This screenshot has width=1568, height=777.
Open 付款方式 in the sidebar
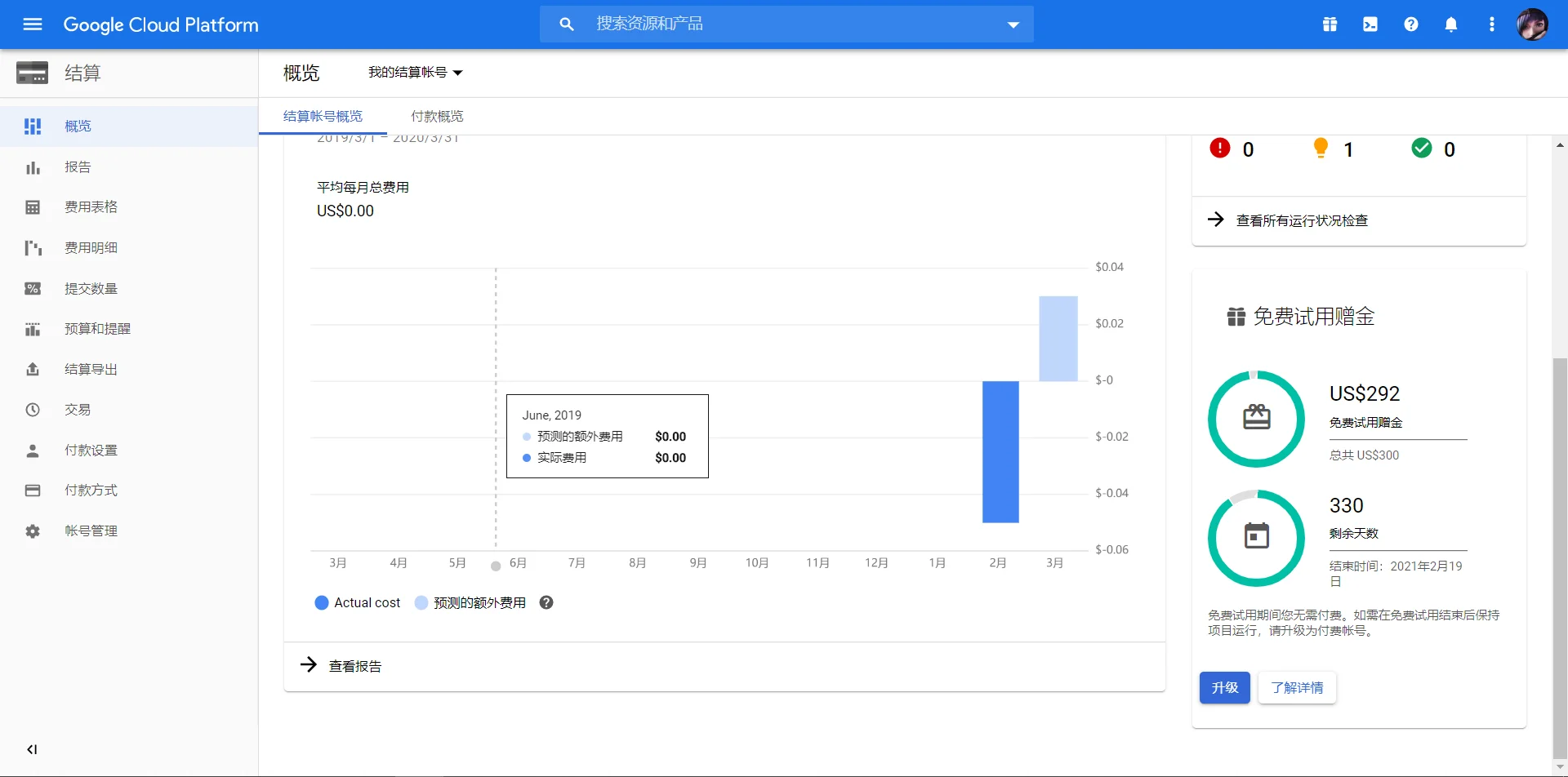point(129,491)
